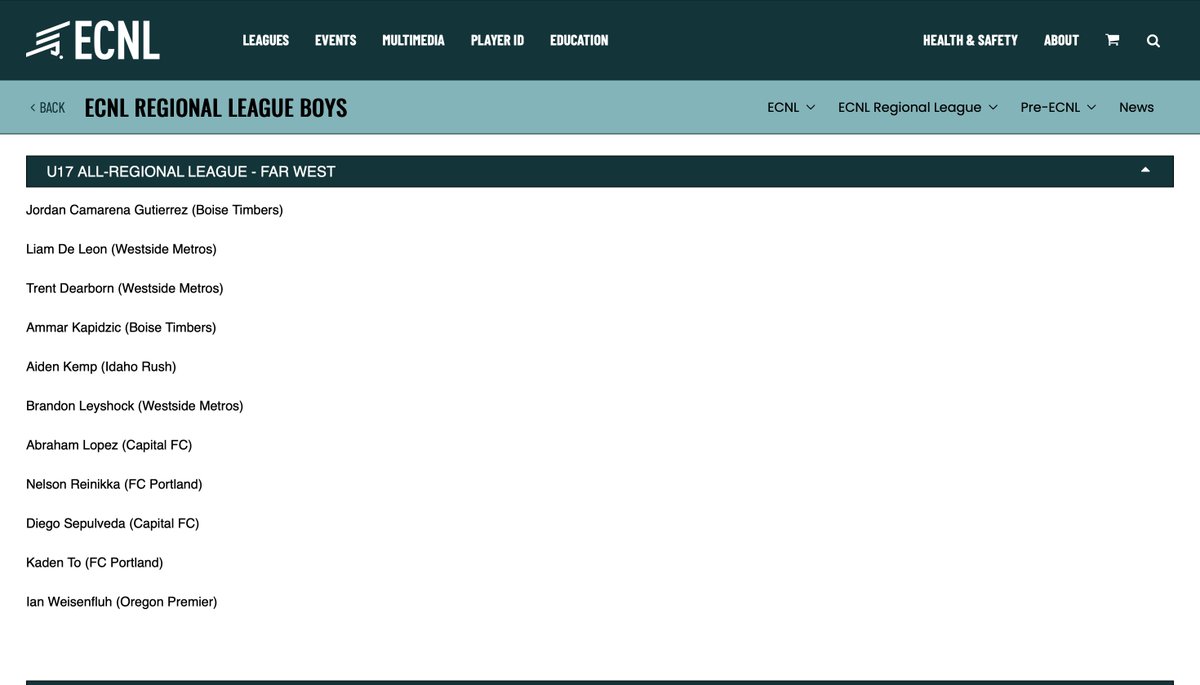Select Diego Sepulveda (Capital FC)
The height and width of the screenshot is (685, 1200).
point(113,523)
